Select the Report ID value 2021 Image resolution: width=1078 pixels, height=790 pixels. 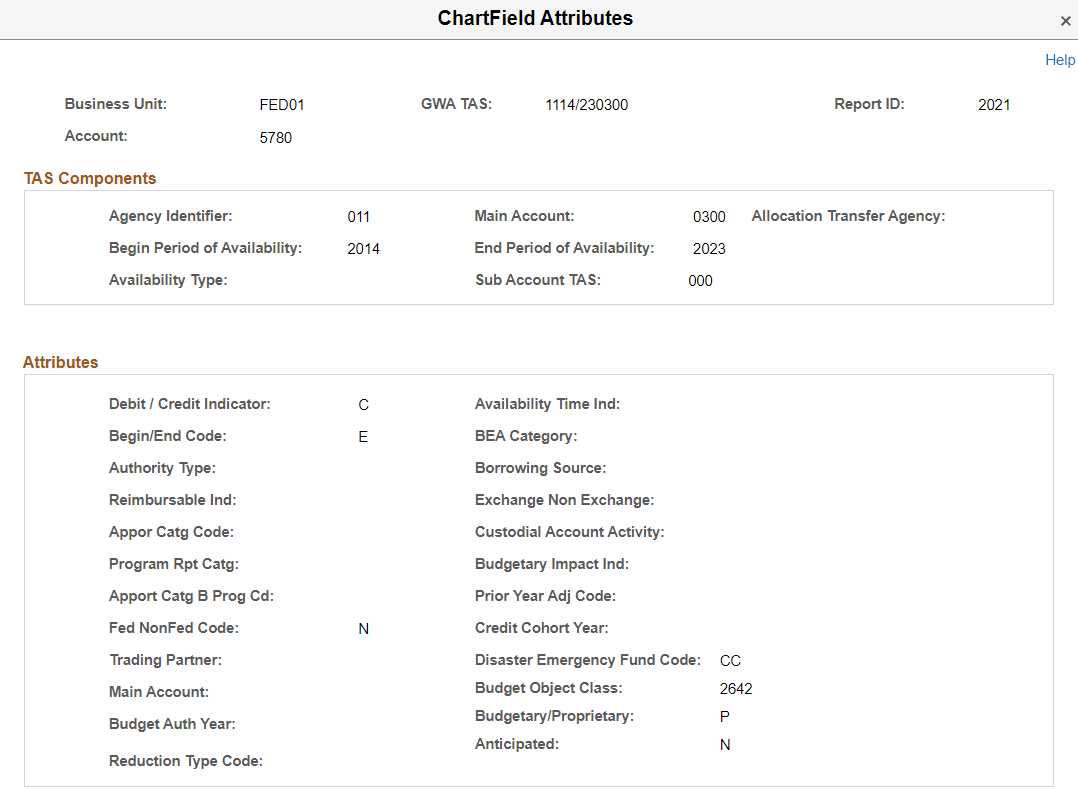(994, 104)
